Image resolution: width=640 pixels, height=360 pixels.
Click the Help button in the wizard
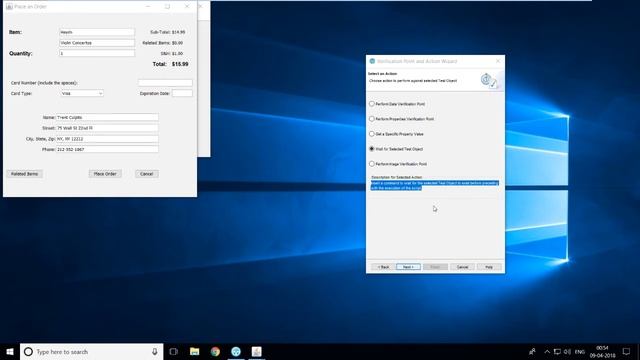click(489, 267)
